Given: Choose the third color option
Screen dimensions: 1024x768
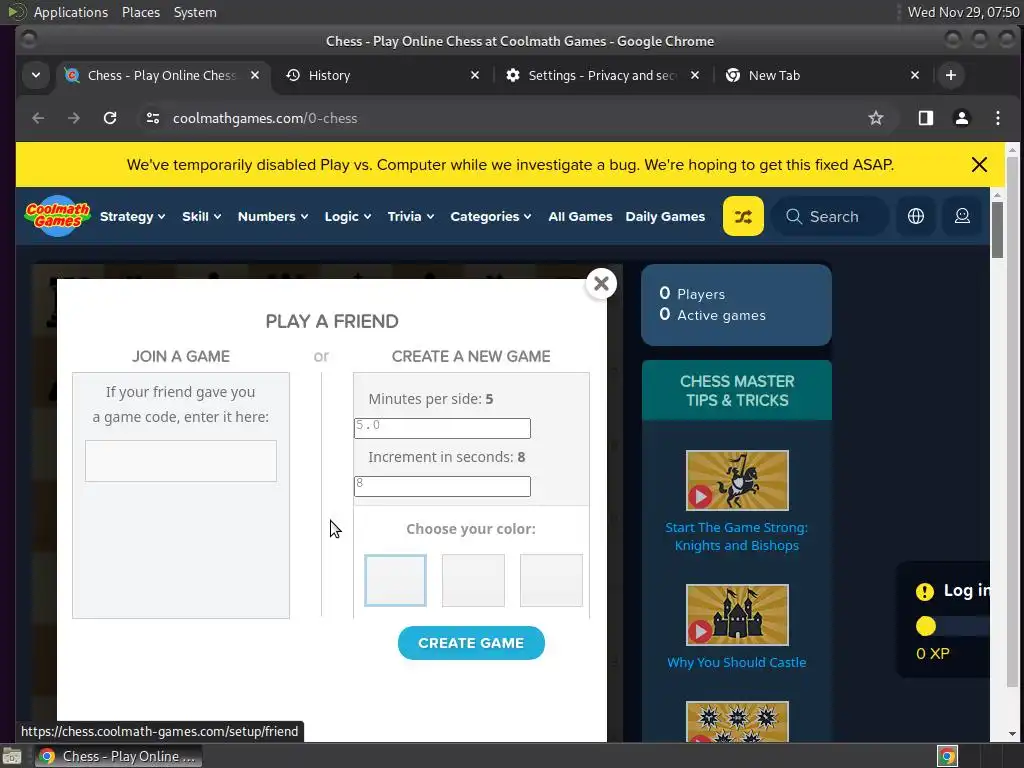Looking at the screenshot, I should pyautogui.click(x=551, y=580).
